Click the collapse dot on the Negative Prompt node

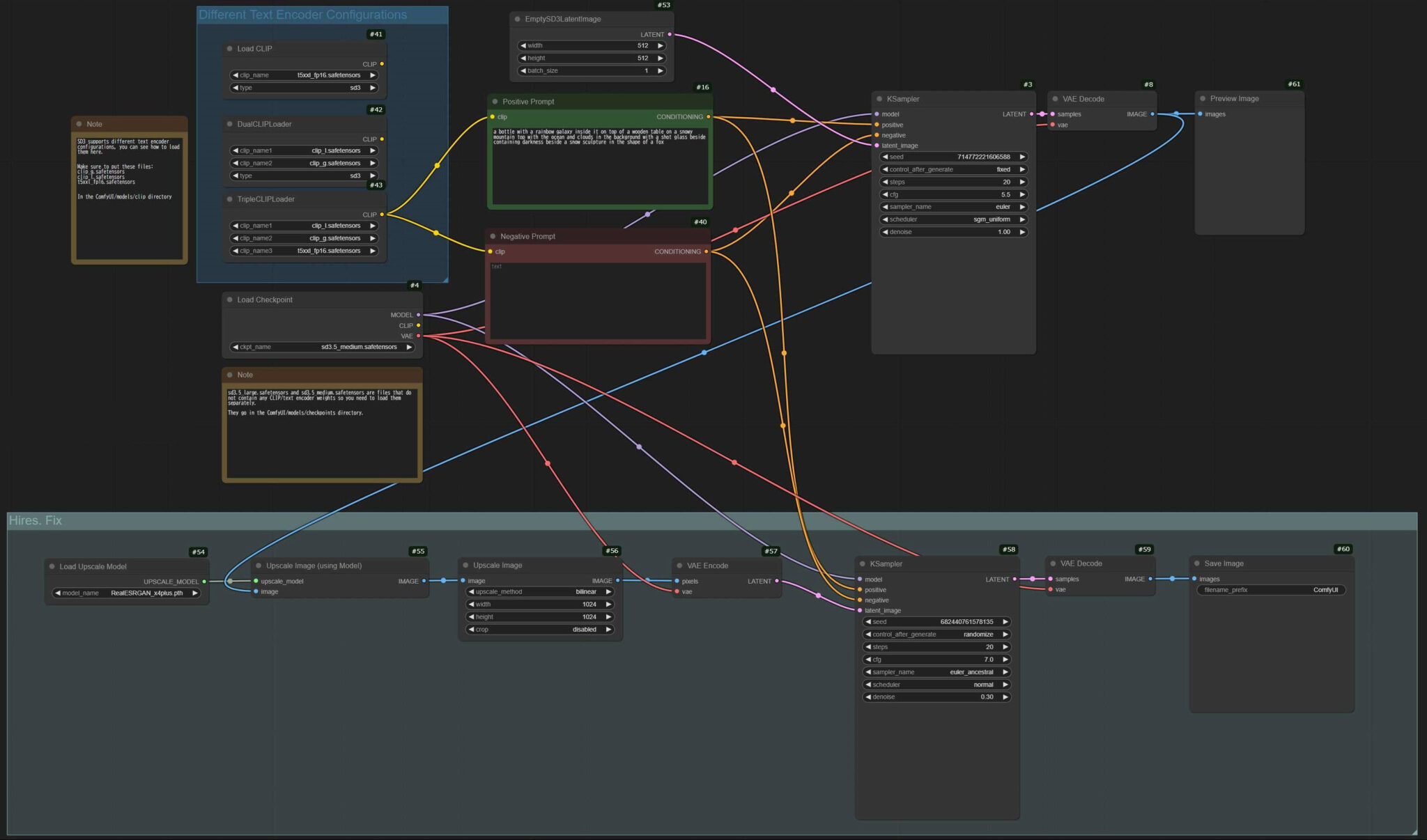point(495,236)
